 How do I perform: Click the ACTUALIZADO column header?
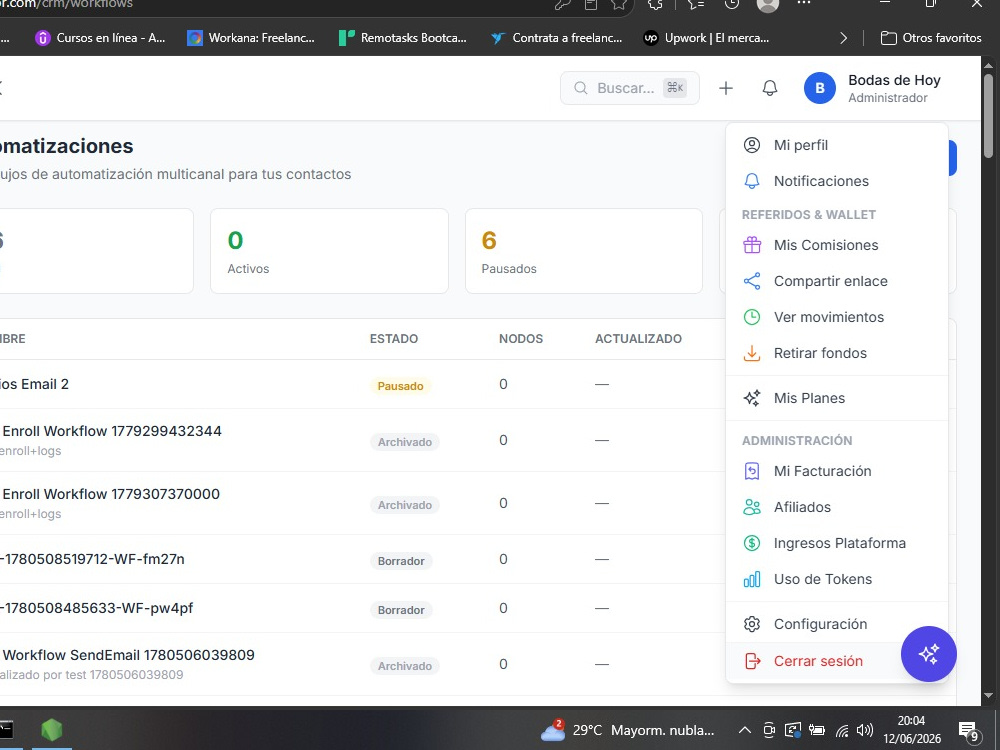(x=638, y=339)
